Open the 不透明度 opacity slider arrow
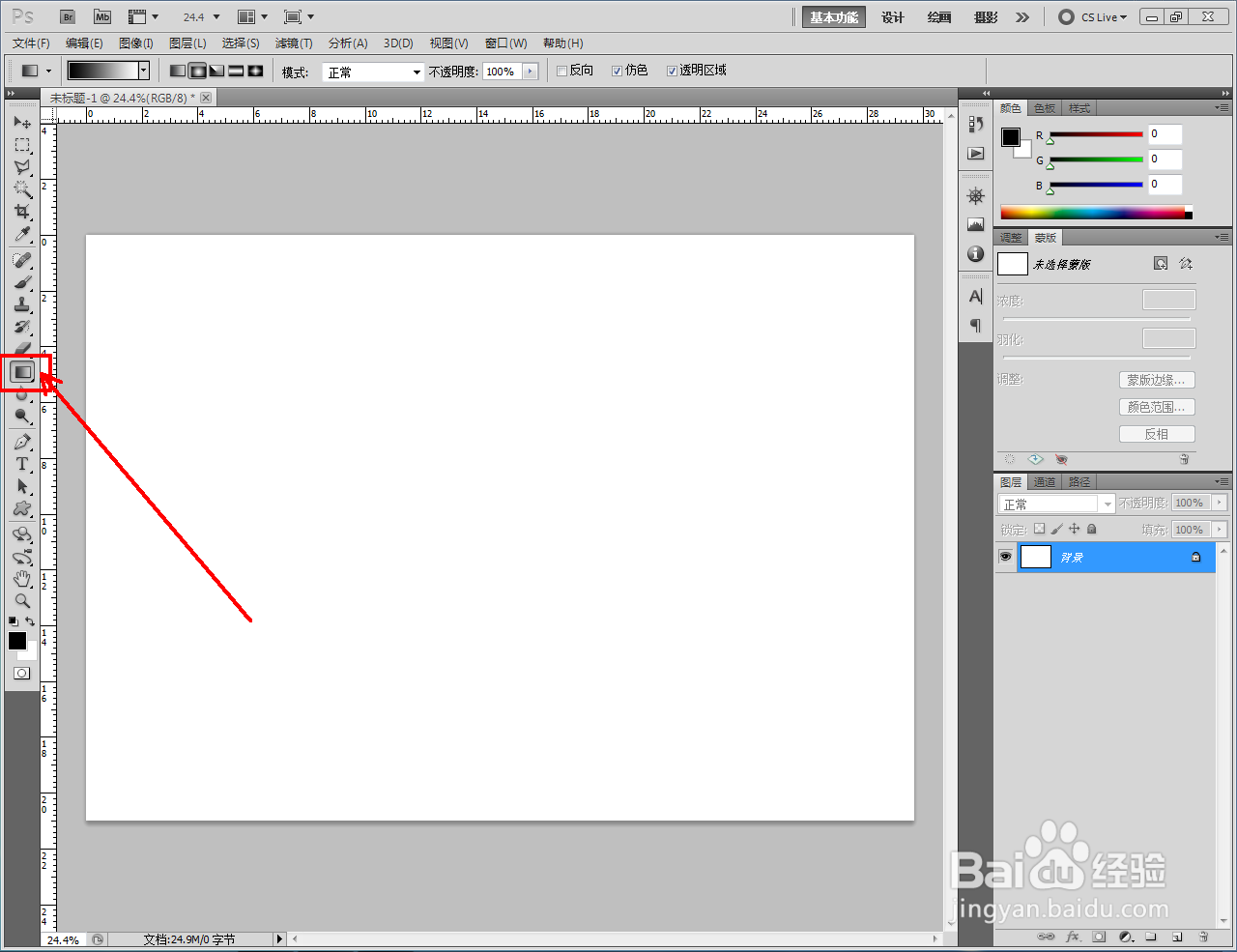This screenshot has height=952, width=1237. 530,72
